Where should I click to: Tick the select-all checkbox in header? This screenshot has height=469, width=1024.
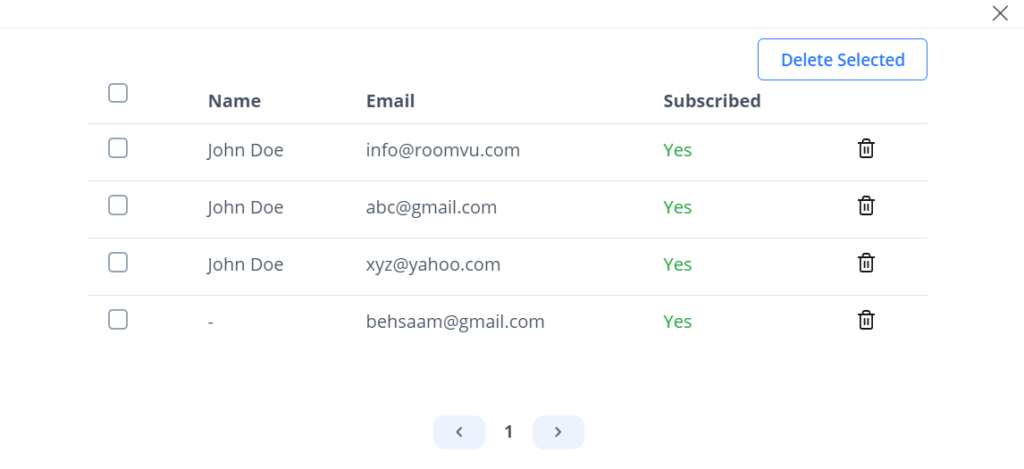click(118, 93)
